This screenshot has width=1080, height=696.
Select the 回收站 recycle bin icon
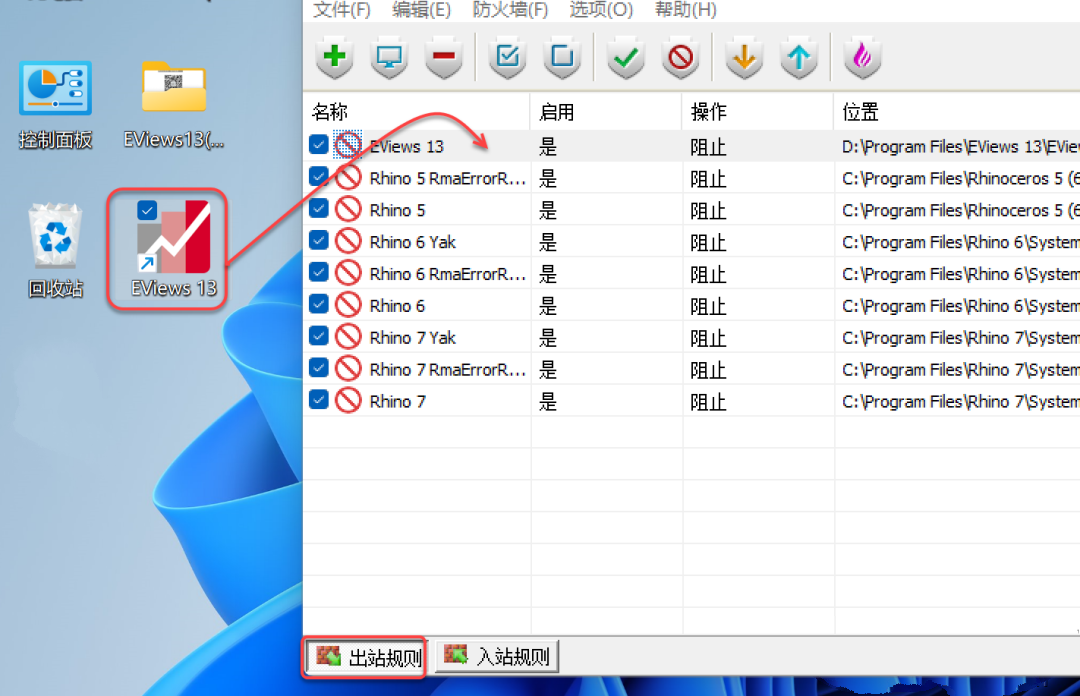pyautogui.click(x=56, y=251)
